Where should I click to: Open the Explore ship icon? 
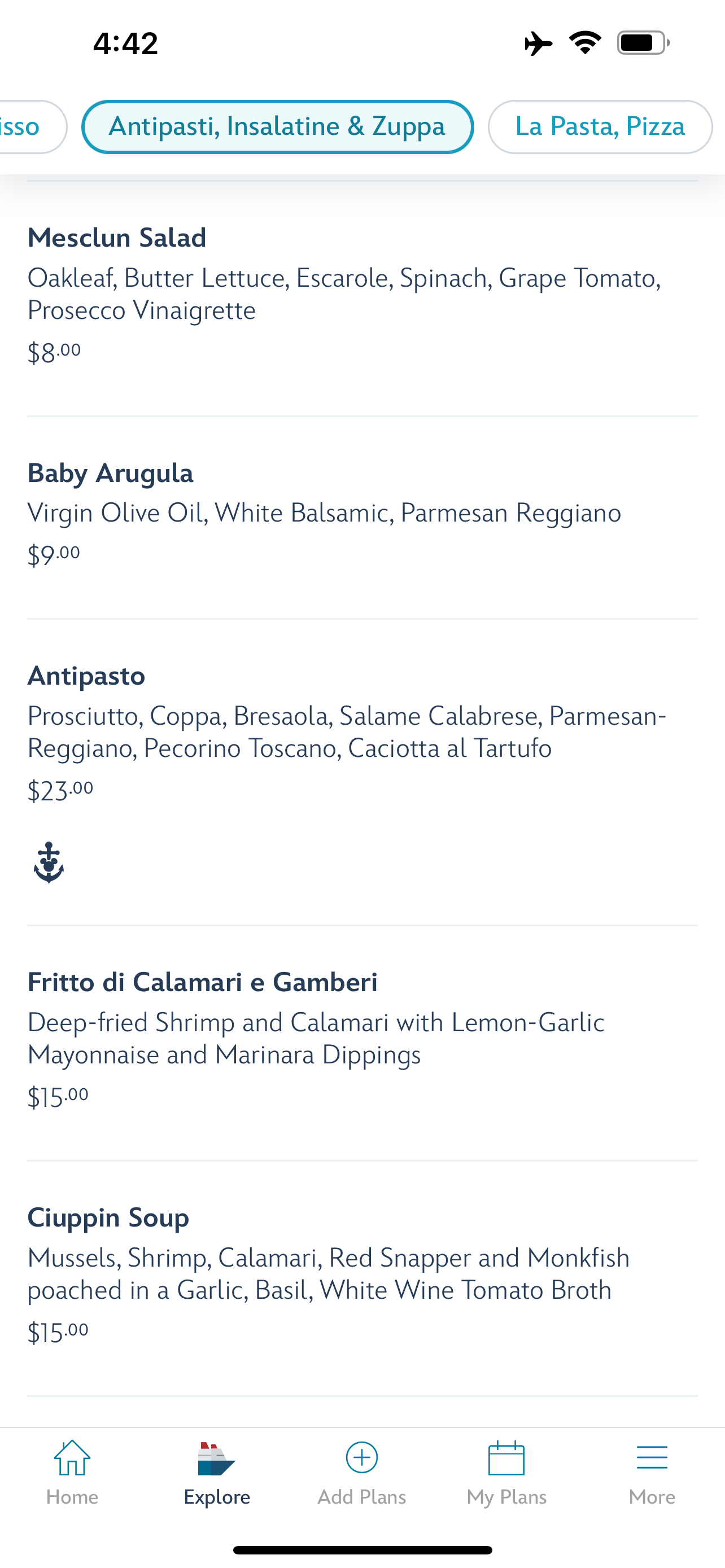[x=216, y=1458]
